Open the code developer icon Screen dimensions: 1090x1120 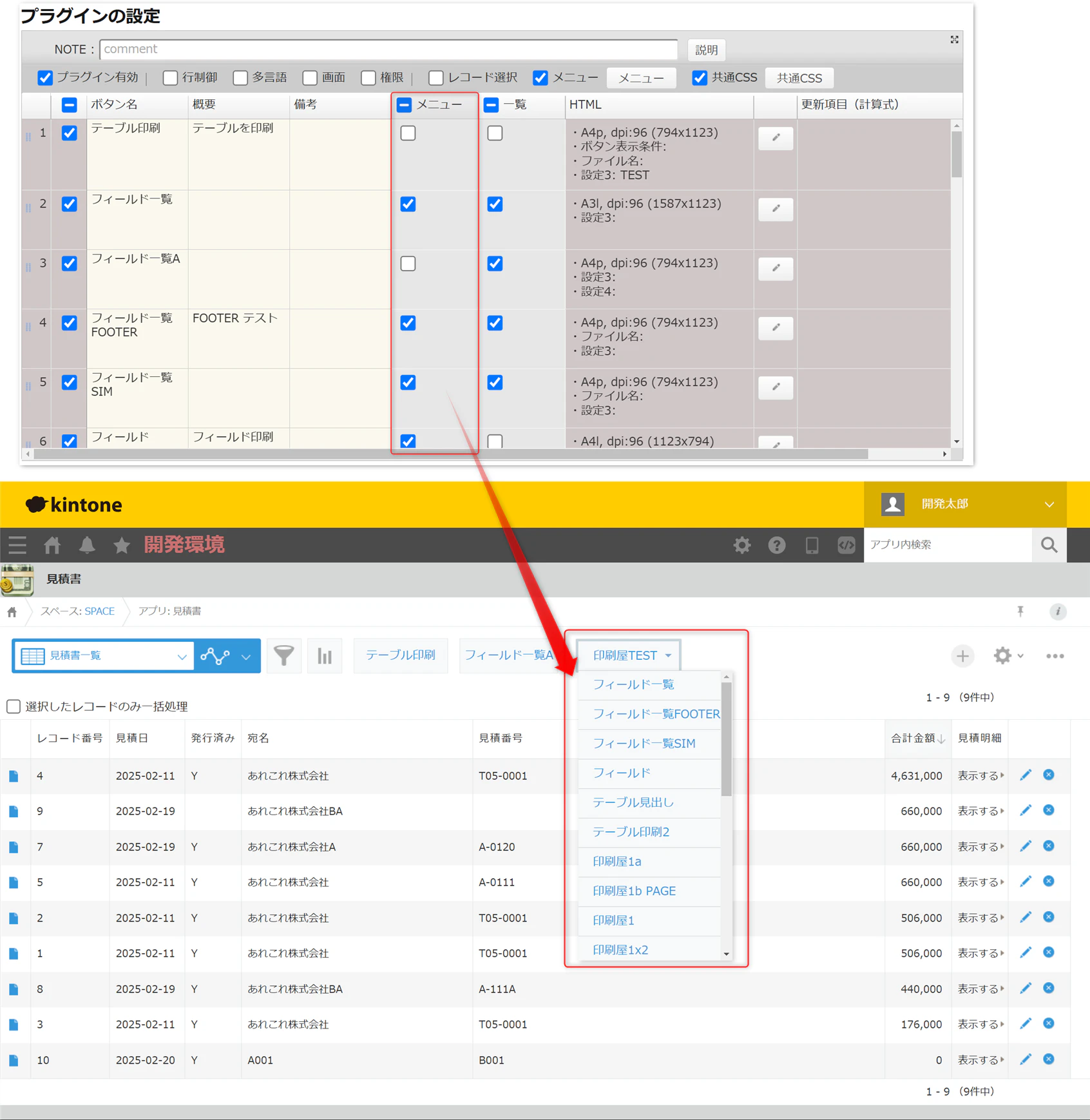846,545
